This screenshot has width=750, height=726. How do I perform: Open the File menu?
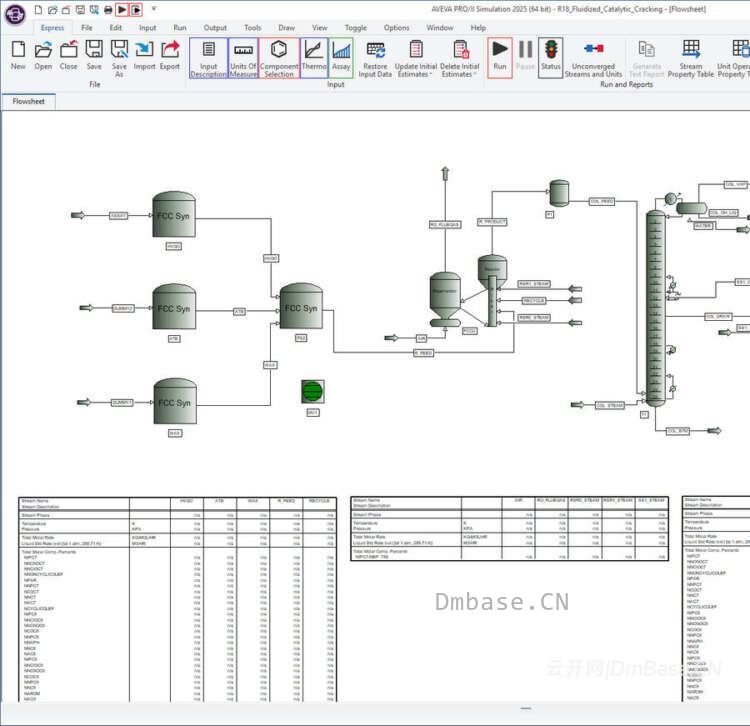(87, 28)
